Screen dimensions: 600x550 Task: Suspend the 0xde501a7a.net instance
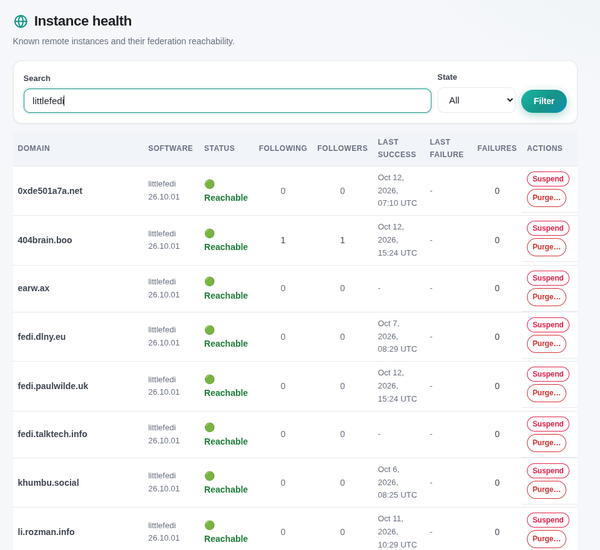click(548, 179)
